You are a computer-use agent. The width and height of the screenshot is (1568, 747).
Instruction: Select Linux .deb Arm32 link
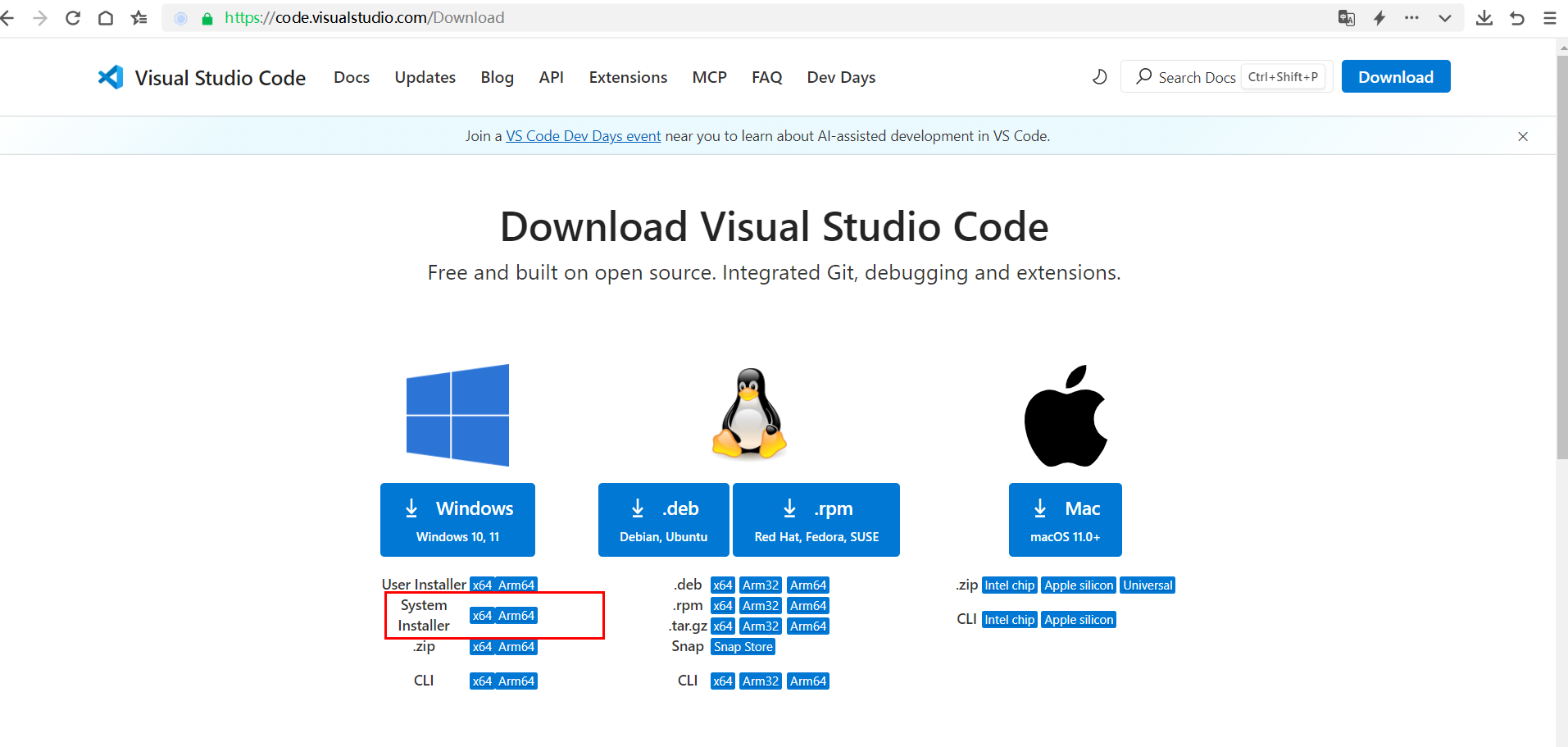point(761,585)
